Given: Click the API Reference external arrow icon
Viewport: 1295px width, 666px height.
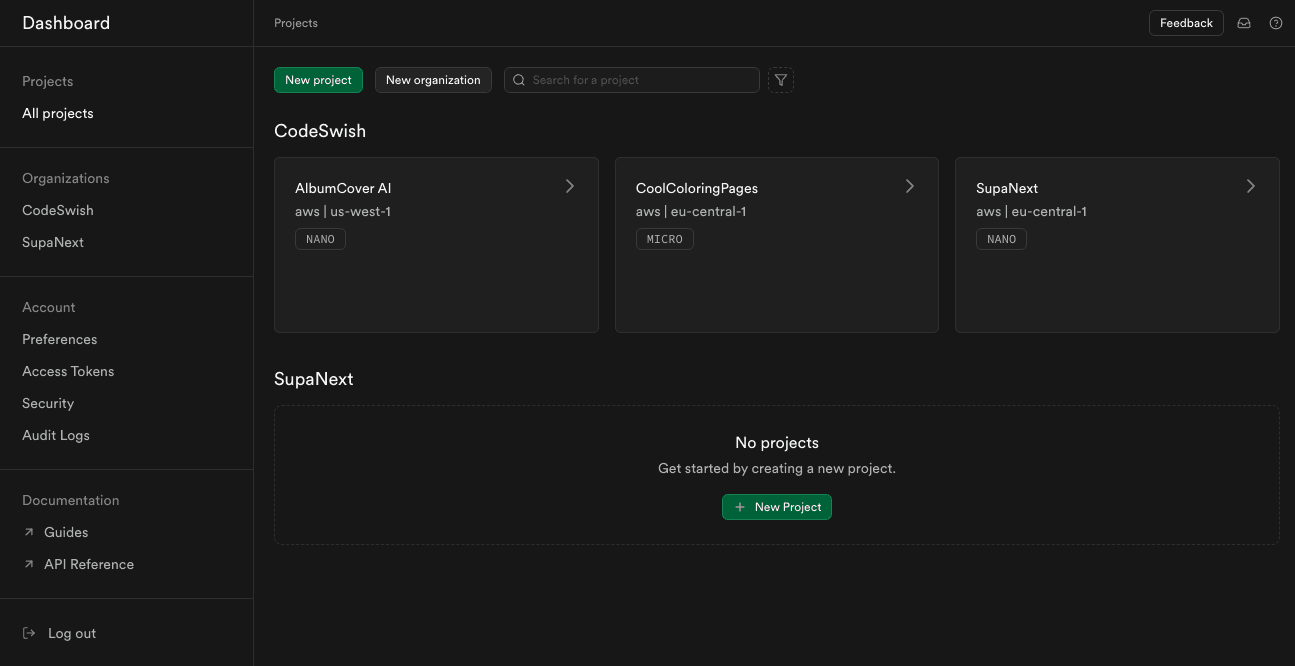Looking at the screenshot, I should click(29, 564).
